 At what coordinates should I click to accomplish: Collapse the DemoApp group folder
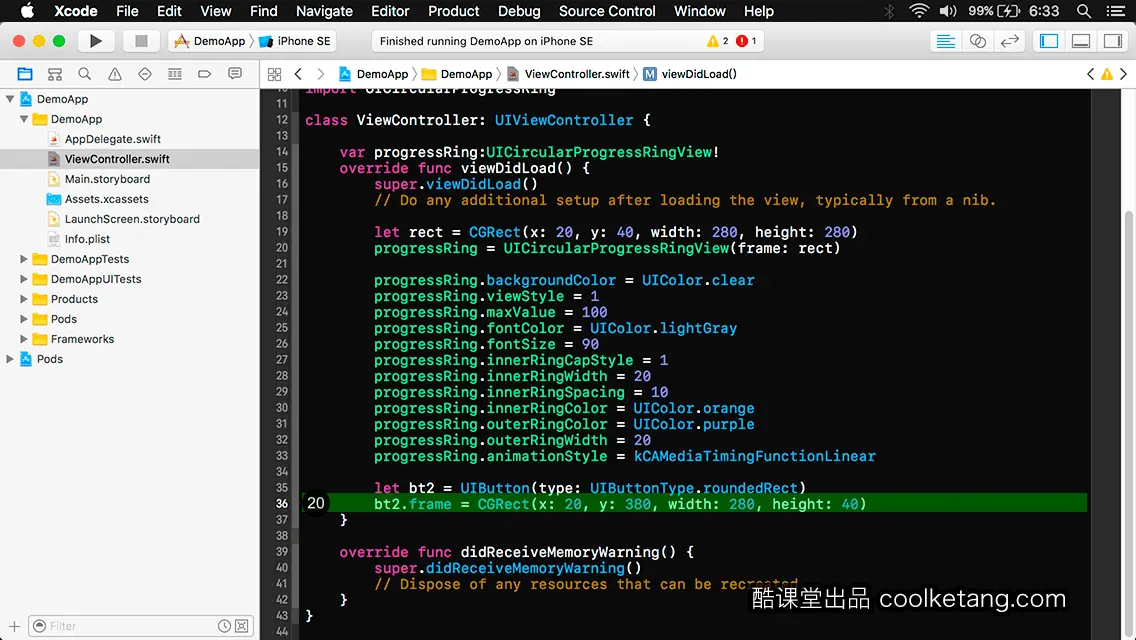[24, 119]
